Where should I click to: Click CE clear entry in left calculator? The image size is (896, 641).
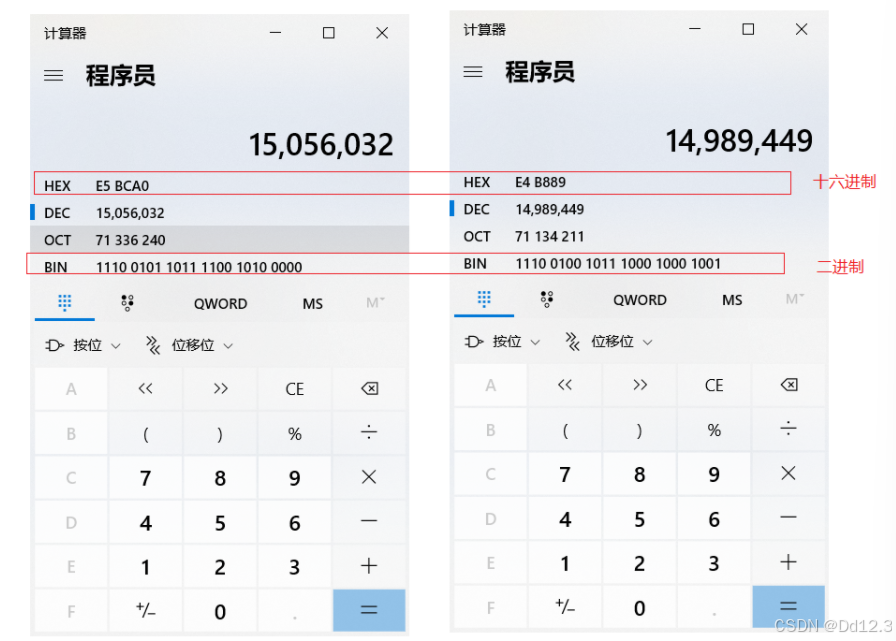(x=294, y=388)
